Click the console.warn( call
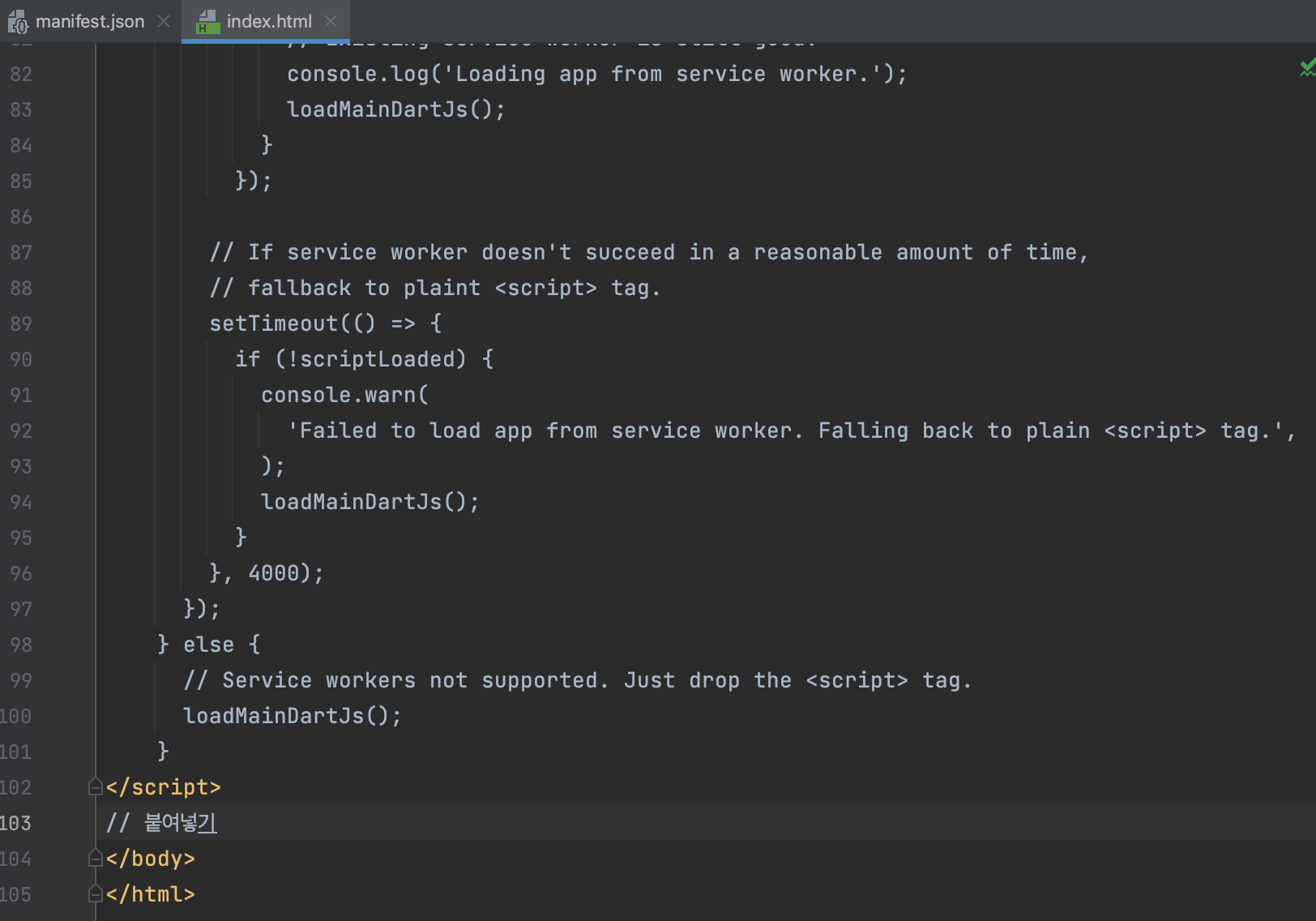The height and width of the screenshot is (921, 1316). click(344, 395)
